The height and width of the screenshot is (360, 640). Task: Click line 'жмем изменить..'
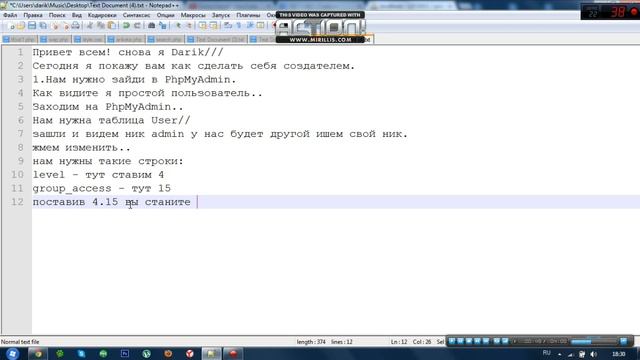click(82, 147)
